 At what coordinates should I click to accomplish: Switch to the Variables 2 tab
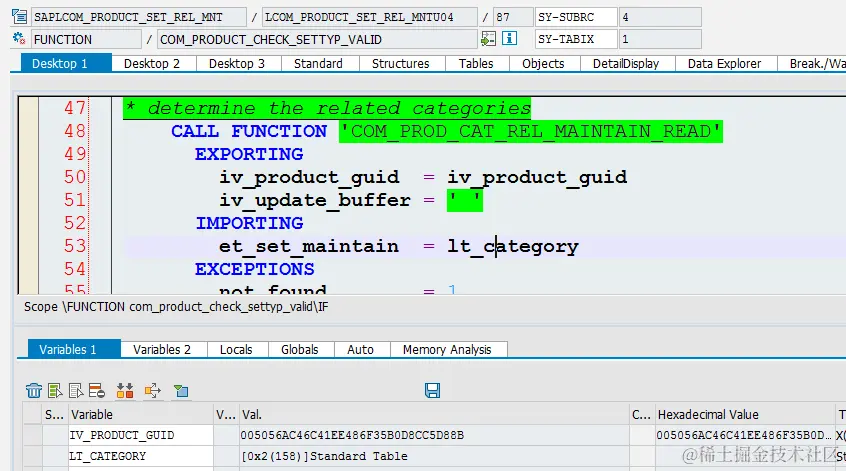[163, 349]
